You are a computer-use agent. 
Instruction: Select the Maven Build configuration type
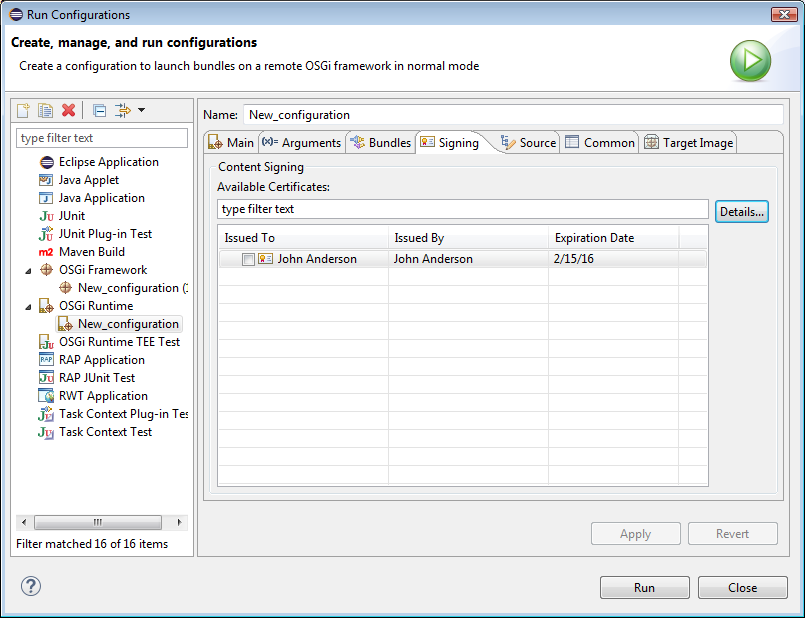91,252
